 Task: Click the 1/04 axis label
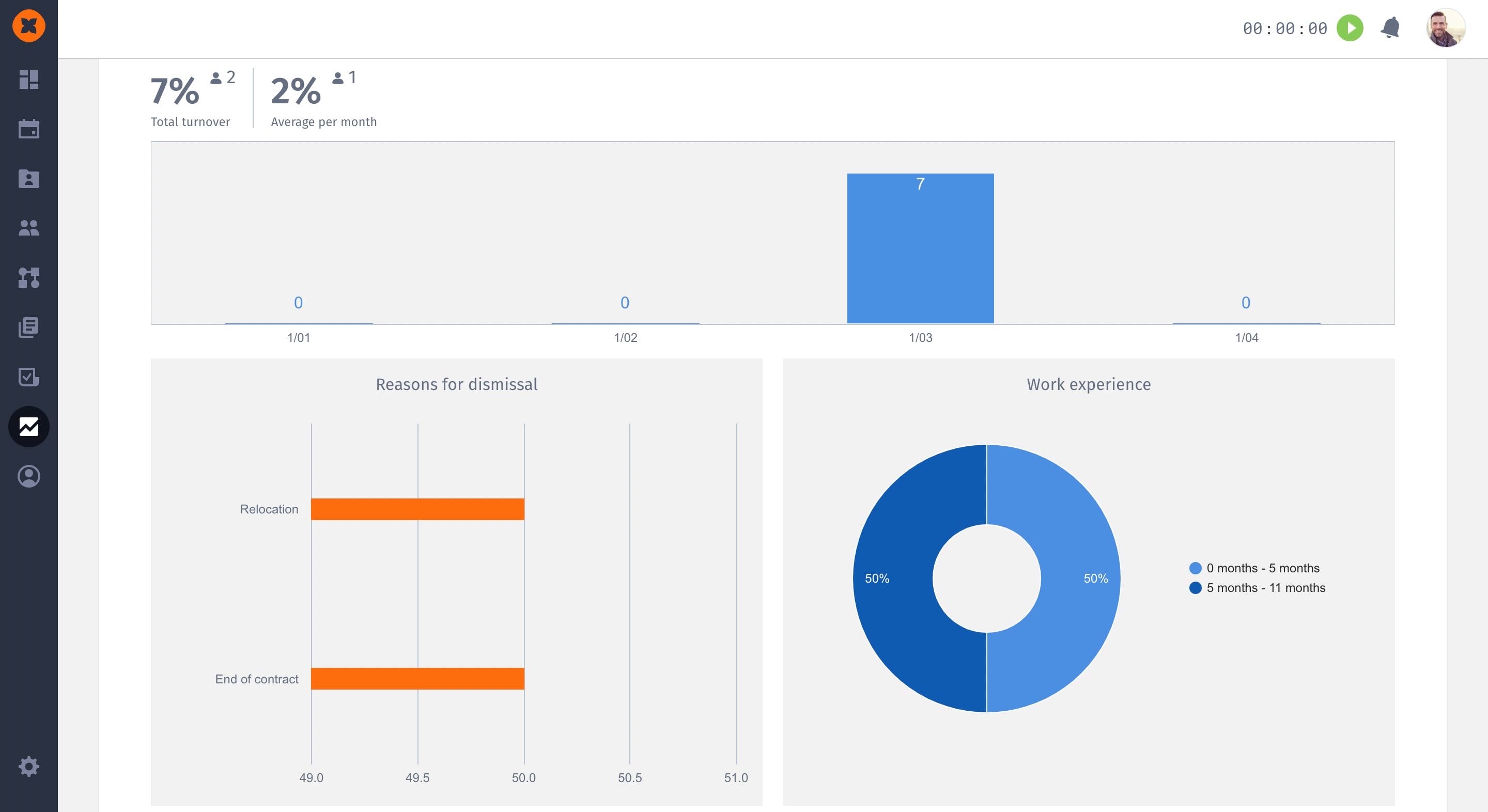click(1247, 338)
